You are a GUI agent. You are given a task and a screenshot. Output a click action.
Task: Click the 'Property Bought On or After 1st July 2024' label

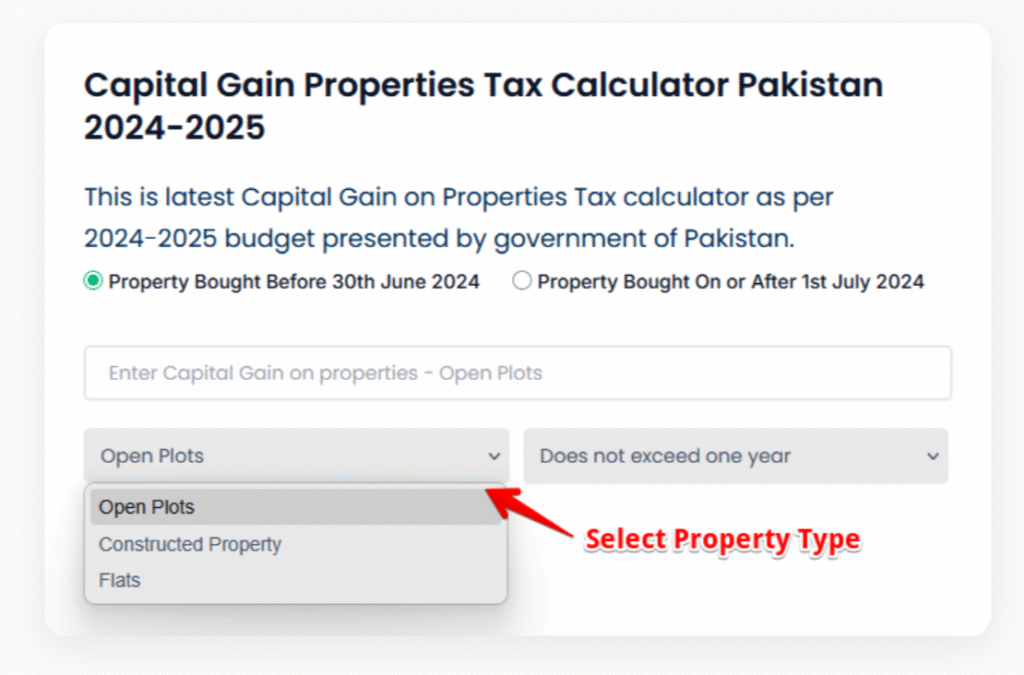pyautogui.click(x=730, y=282)
